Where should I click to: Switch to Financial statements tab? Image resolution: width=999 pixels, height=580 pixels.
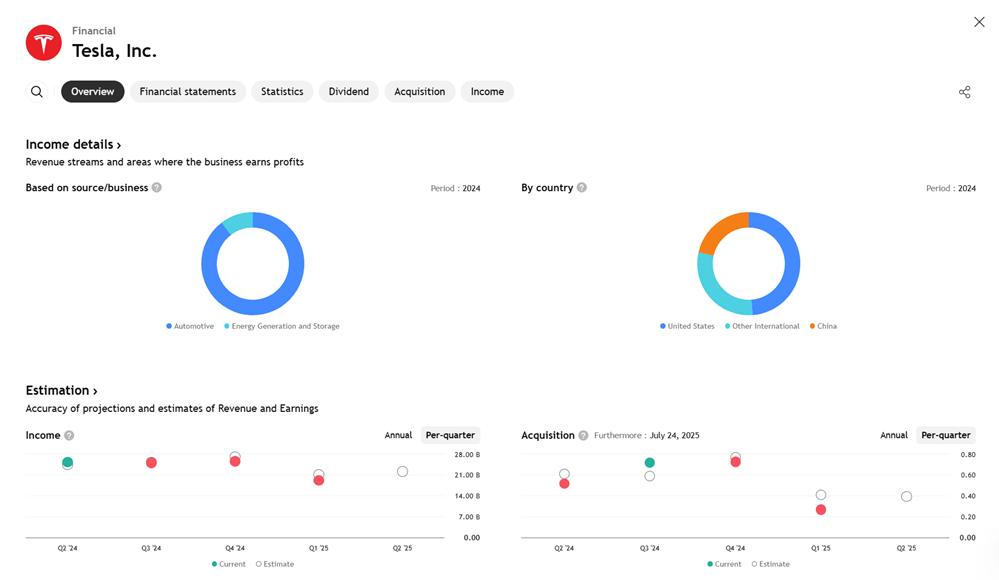[x=188, y=92]
